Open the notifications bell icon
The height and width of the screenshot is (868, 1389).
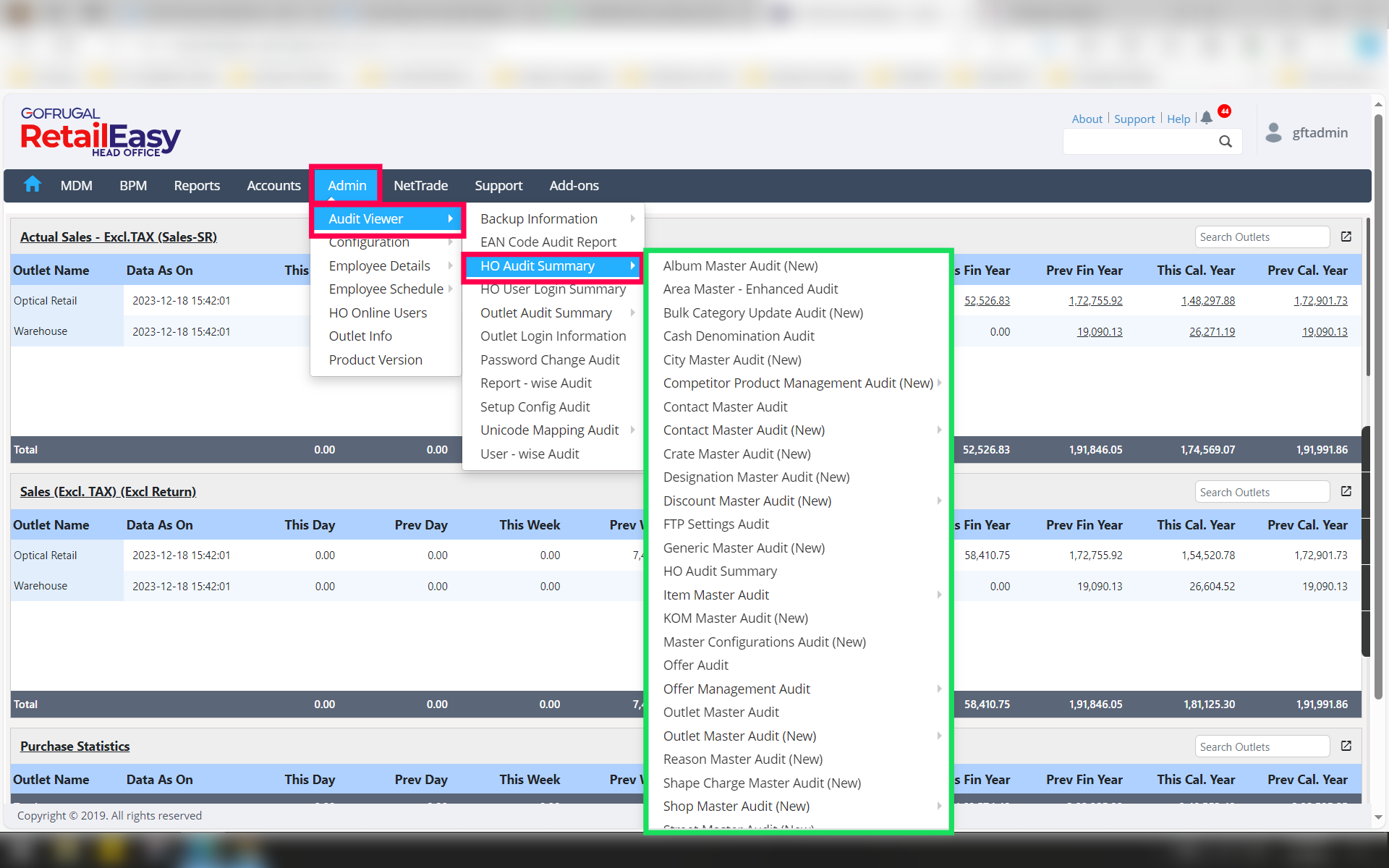coord(1207,118)
